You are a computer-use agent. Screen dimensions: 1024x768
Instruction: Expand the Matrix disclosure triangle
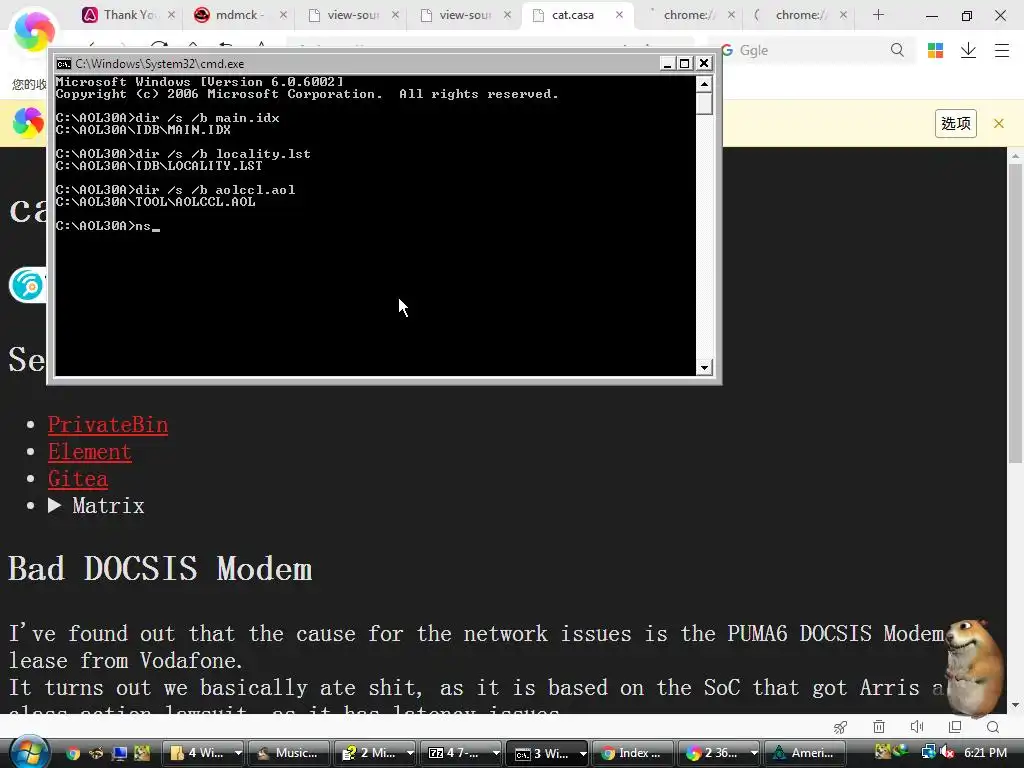(55, 505)
